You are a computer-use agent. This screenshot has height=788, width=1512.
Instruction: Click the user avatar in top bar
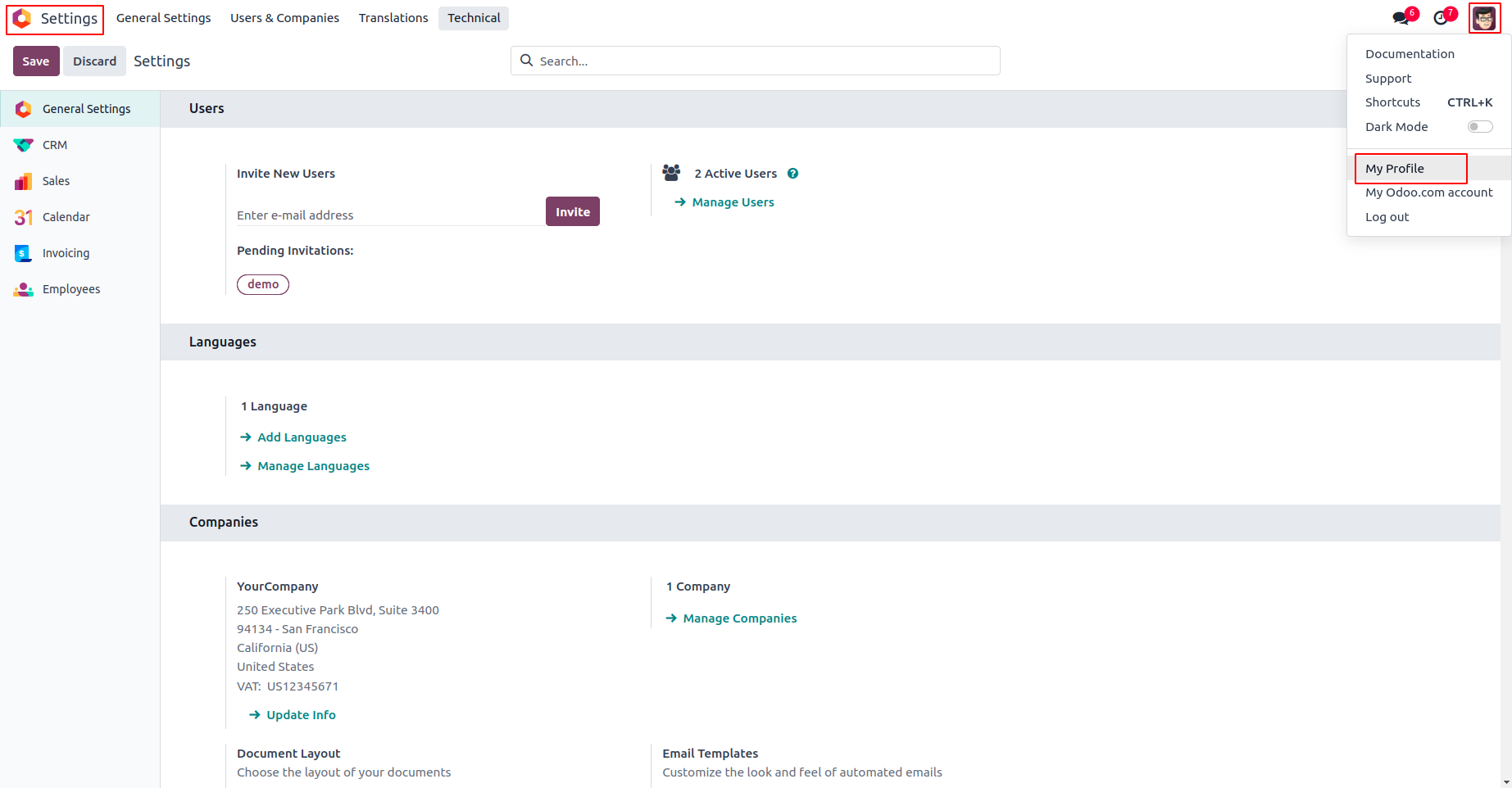click(1484, 18)
